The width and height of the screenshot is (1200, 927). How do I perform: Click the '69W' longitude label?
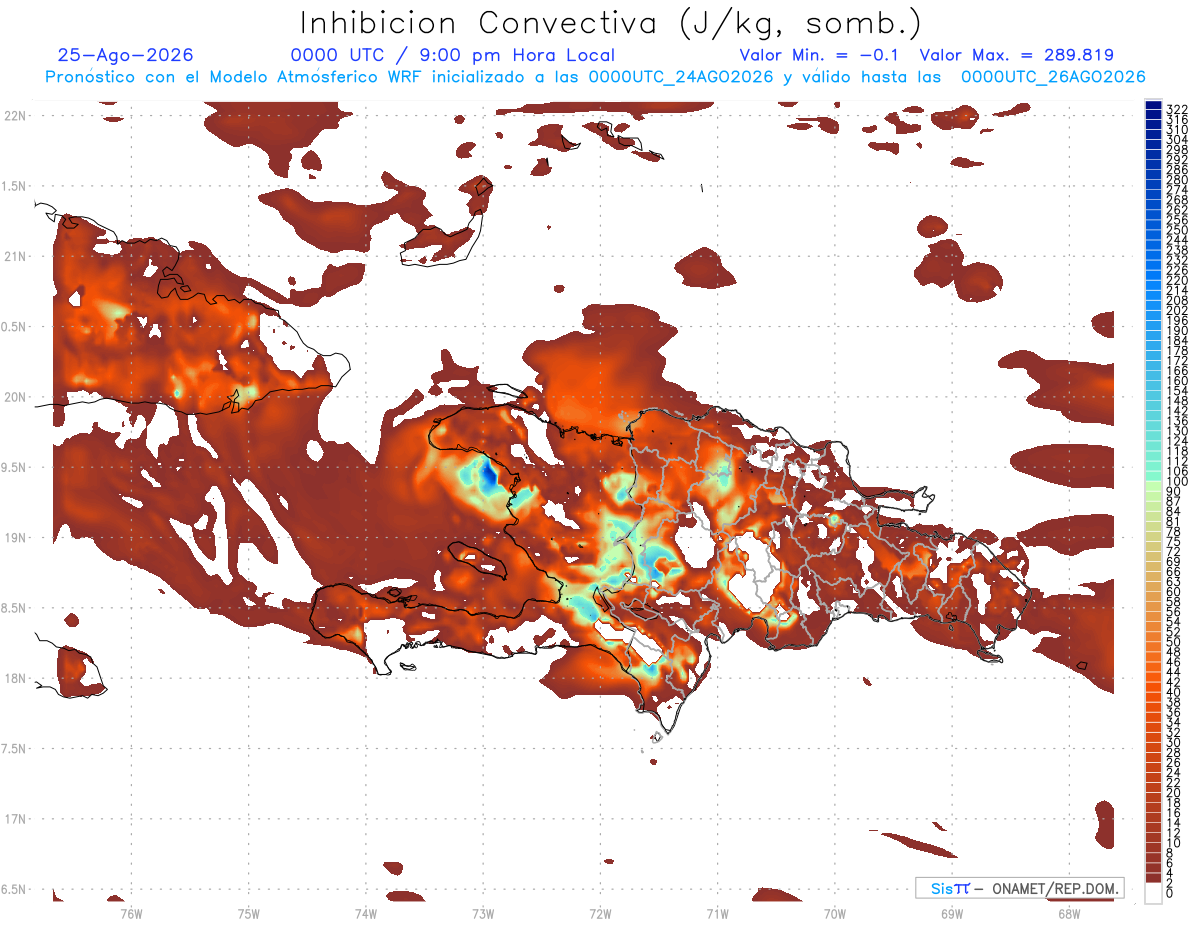click(x=952, y=913)
